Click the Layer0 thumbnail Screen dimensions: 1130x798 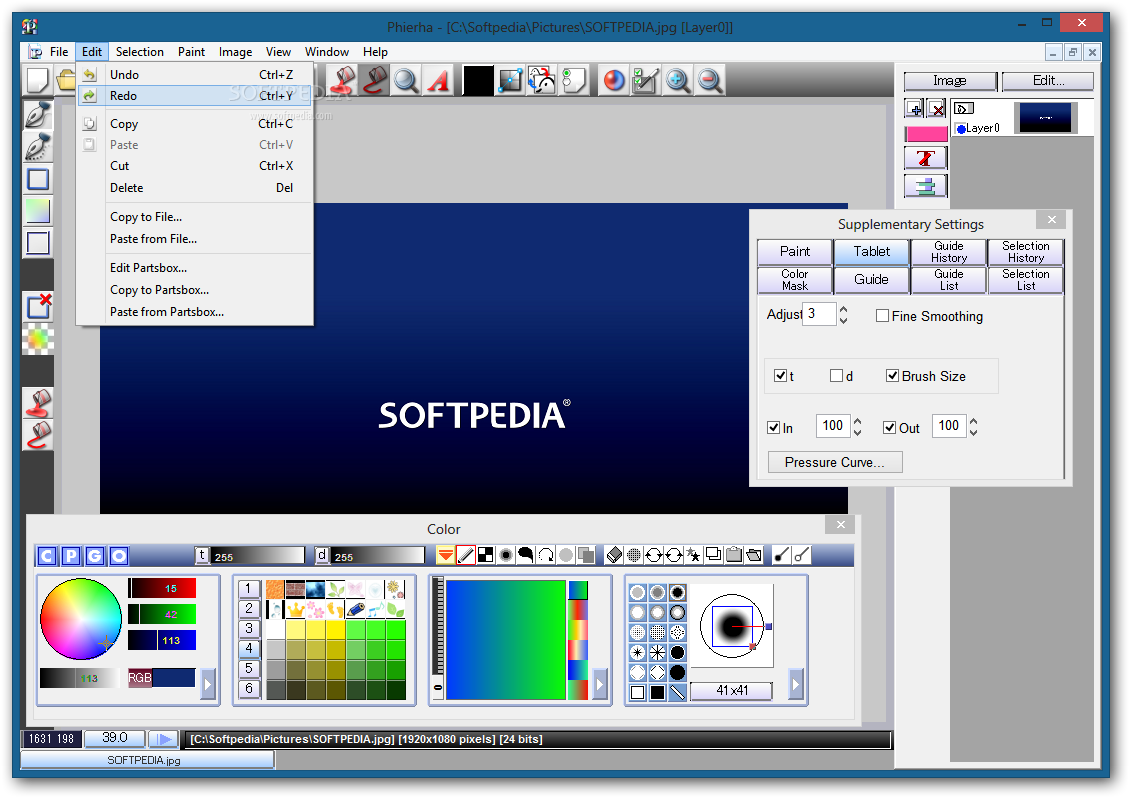[x=1045, y=118]
